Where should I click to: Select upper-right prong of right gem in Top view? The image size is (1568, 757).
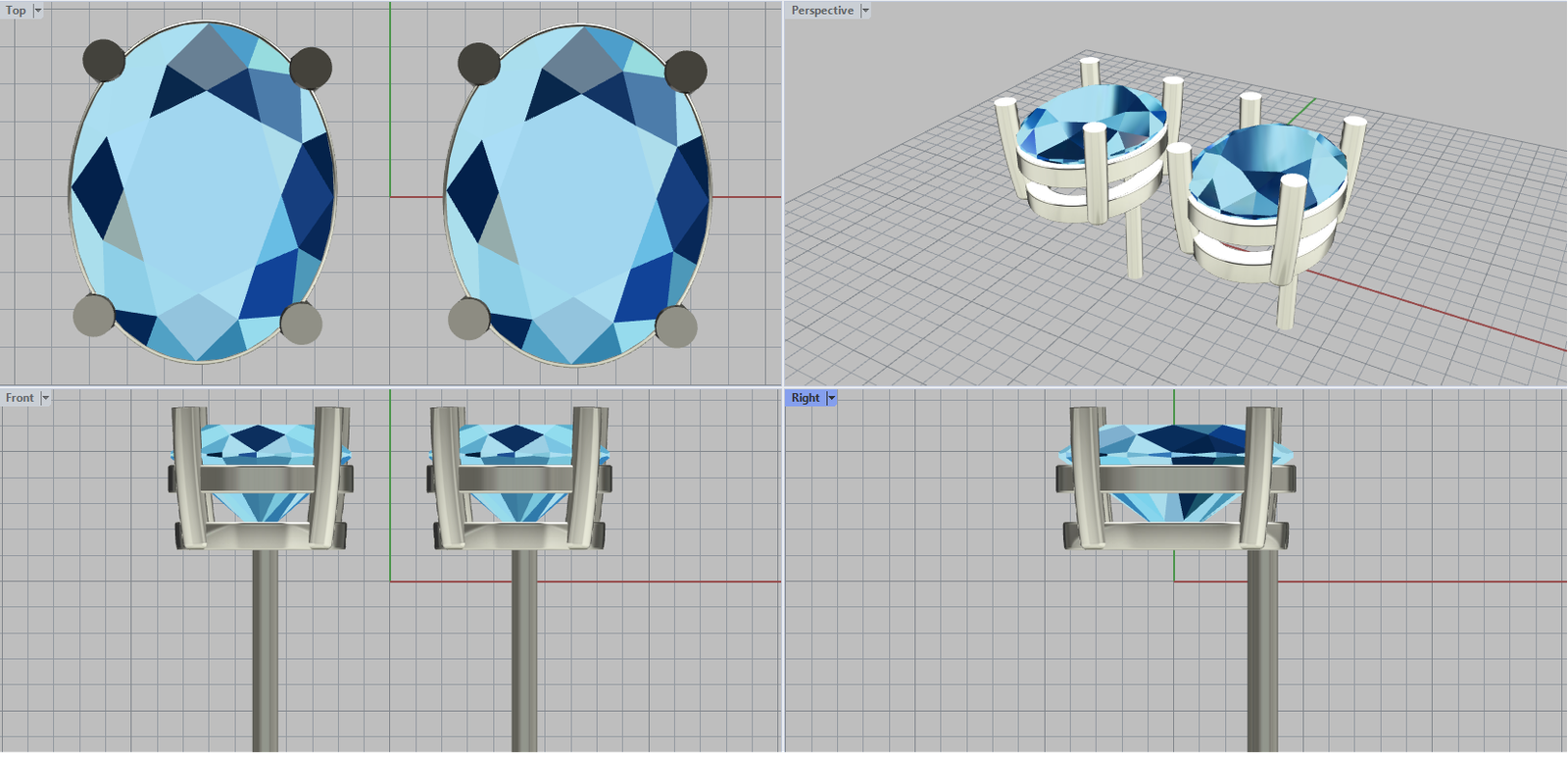point(686,72)
